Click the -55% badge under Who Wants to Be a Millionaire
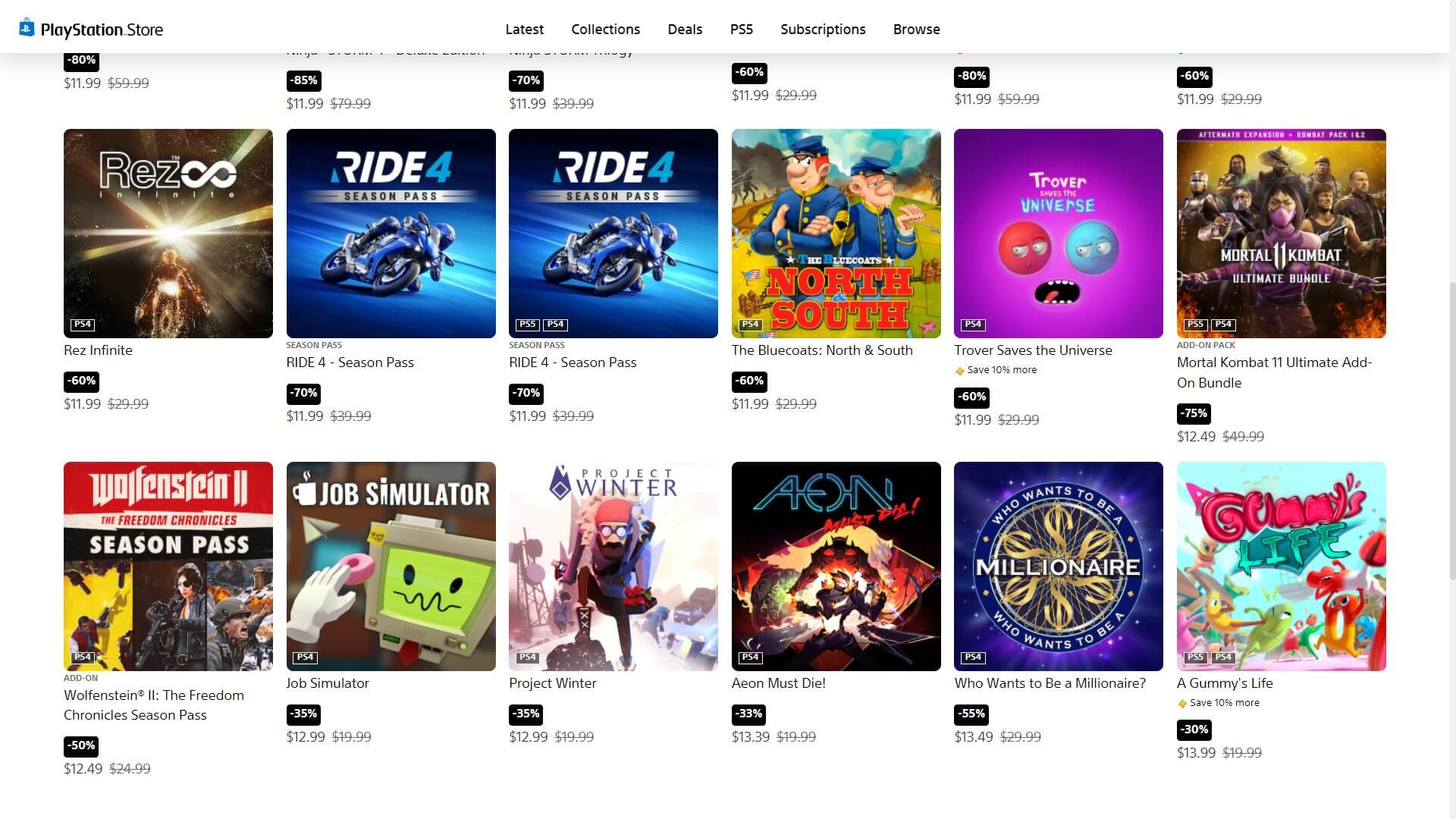The image size is (1456, 819). [971, 714]
